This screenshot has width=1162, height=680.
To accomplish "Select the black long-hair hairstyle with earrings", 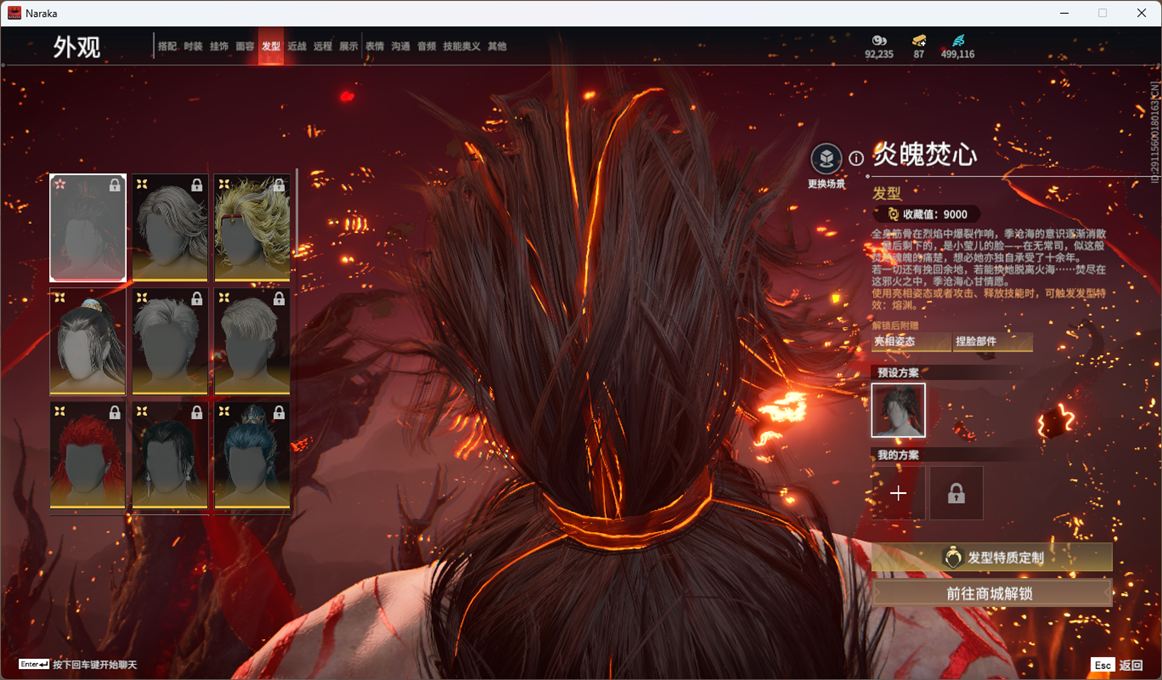I will (x=170, y=455).
